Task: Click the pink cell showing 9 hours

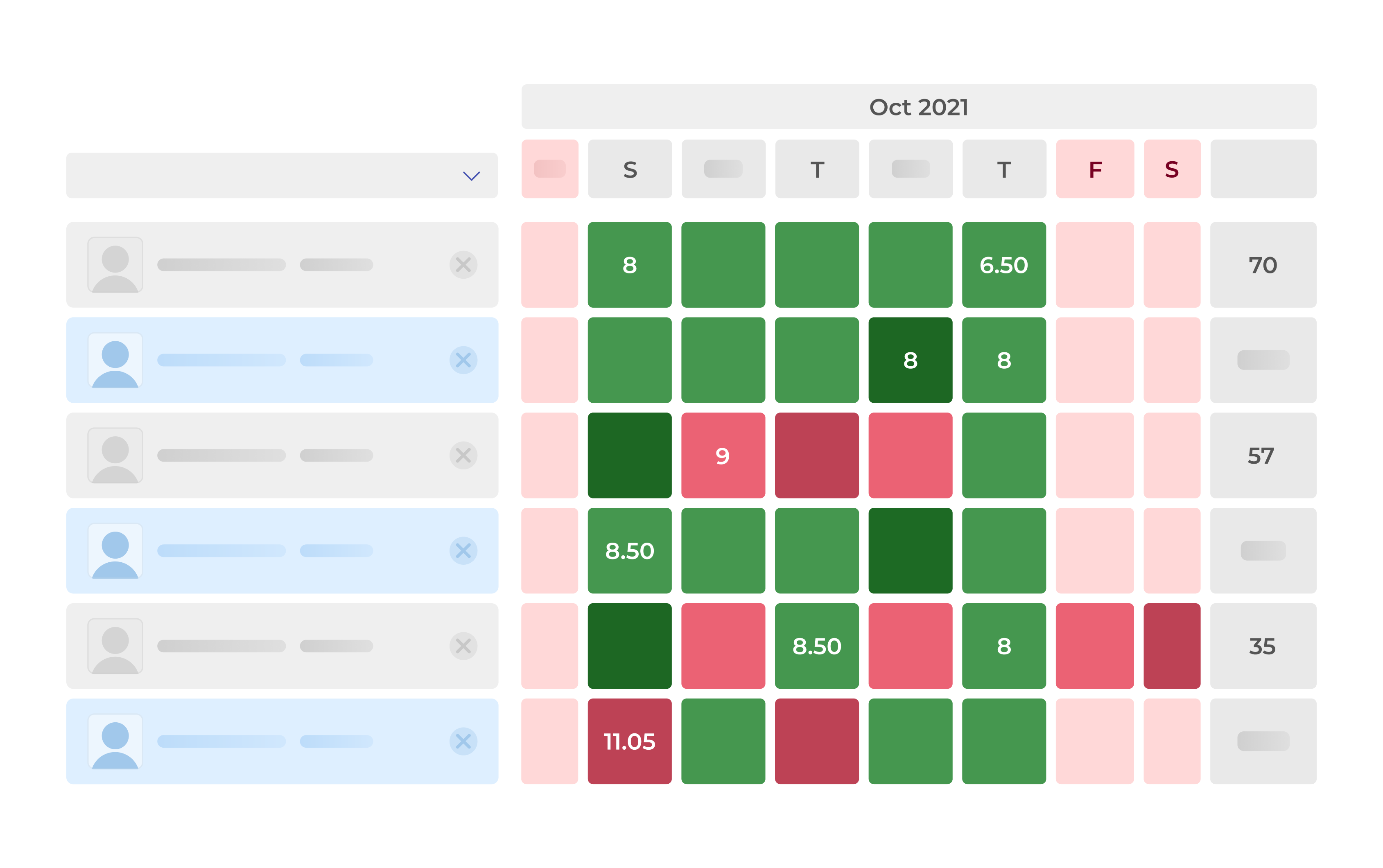Action: (x=723, y=455)
